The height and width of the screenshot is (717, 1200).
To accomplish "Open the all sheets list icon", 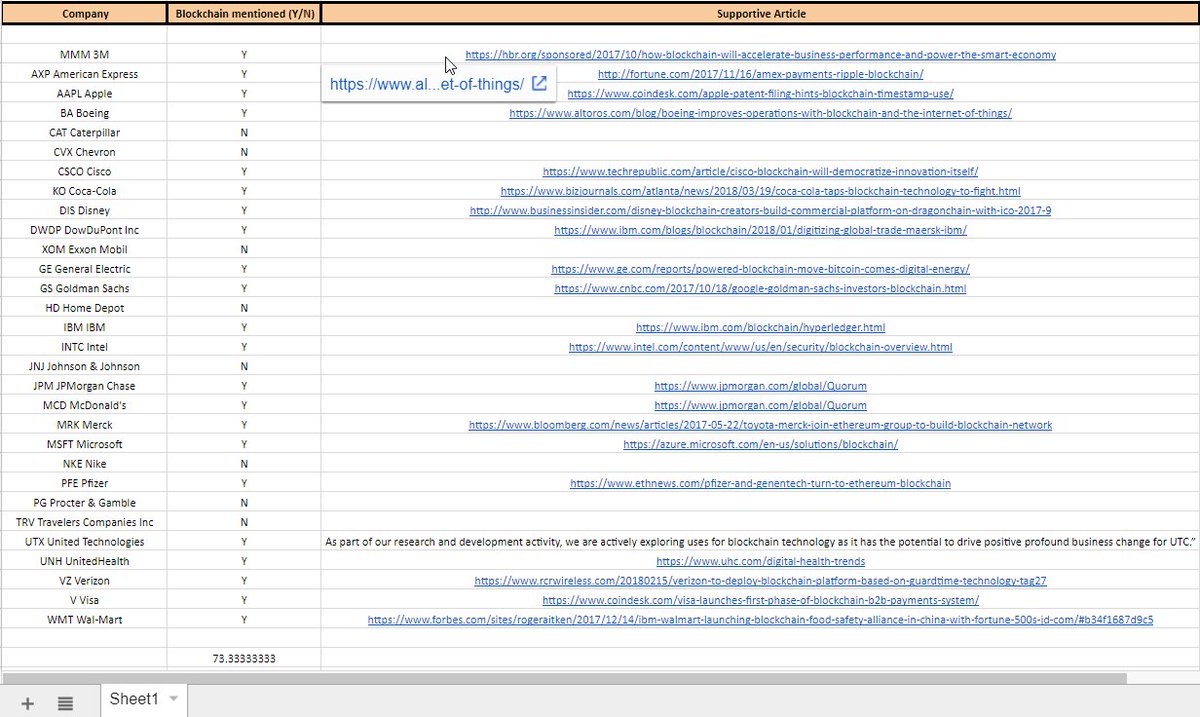I will point(65,703).
